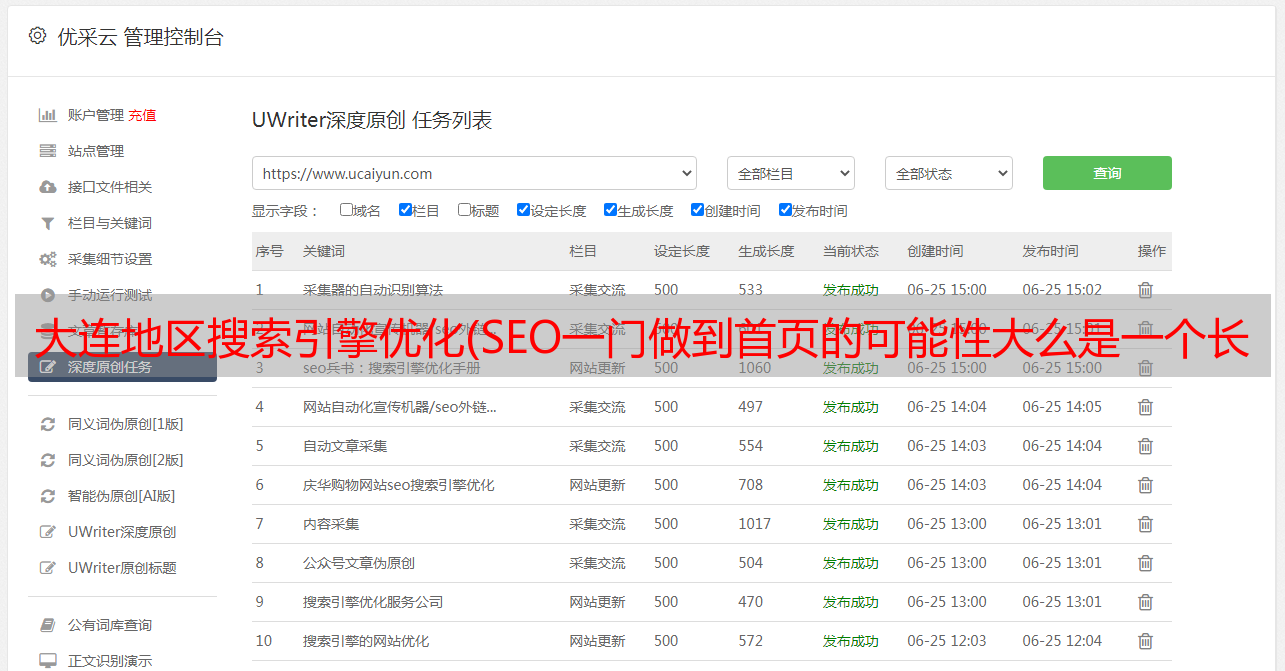Click refresh icon beside 同义词伪原创[2版]
This screenshot has height=671, width=1285.
click(47, 460)
